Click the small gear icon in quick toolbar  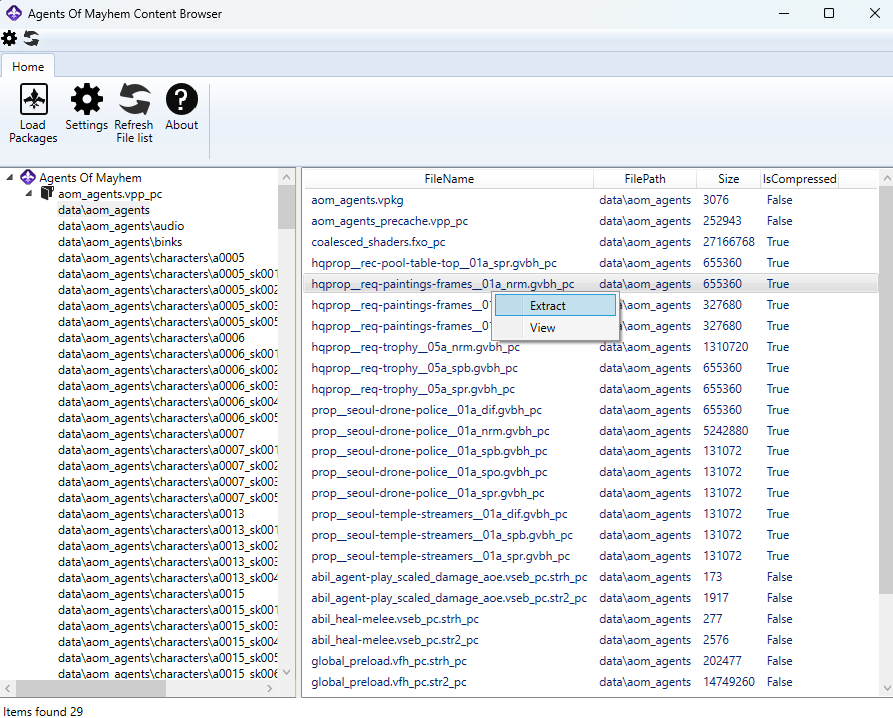point(9,38)
